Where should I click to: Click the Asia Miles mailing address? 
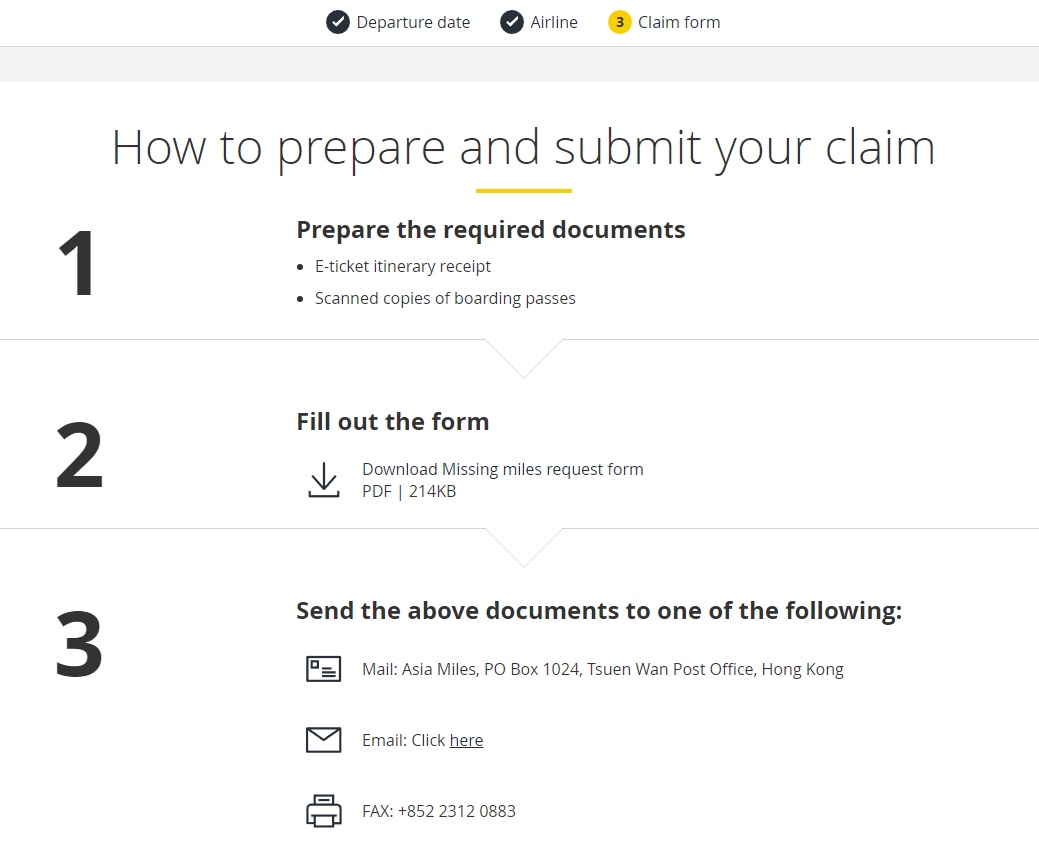(602, 669)
